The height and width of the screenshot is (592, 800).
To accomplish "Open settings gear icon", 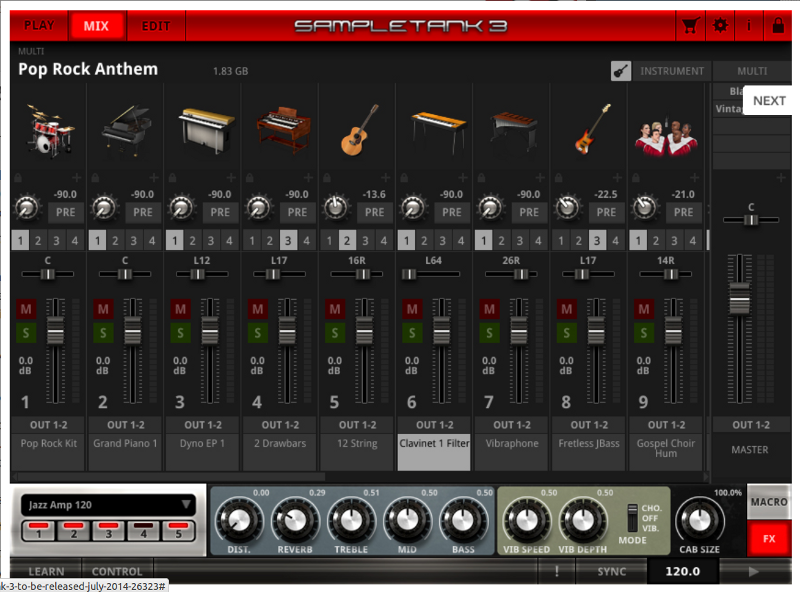I will click(720, 25).
